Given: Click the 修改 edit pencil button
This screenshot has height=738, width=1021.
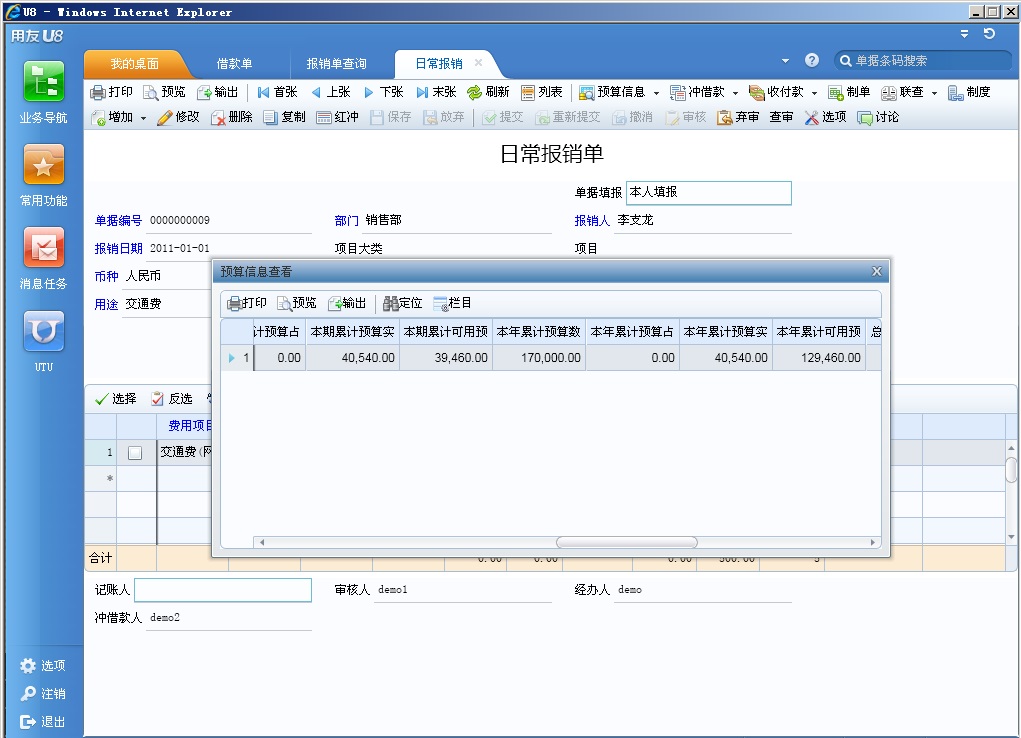Looking at the screenshot, I should point(178,117).
